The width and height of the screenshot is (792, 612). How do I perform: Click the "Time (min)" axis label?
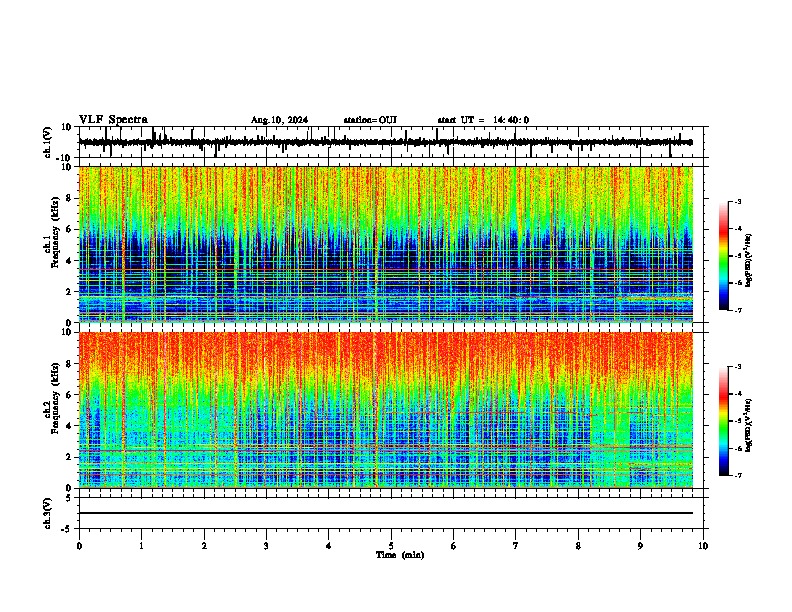(x=400, y=555)
